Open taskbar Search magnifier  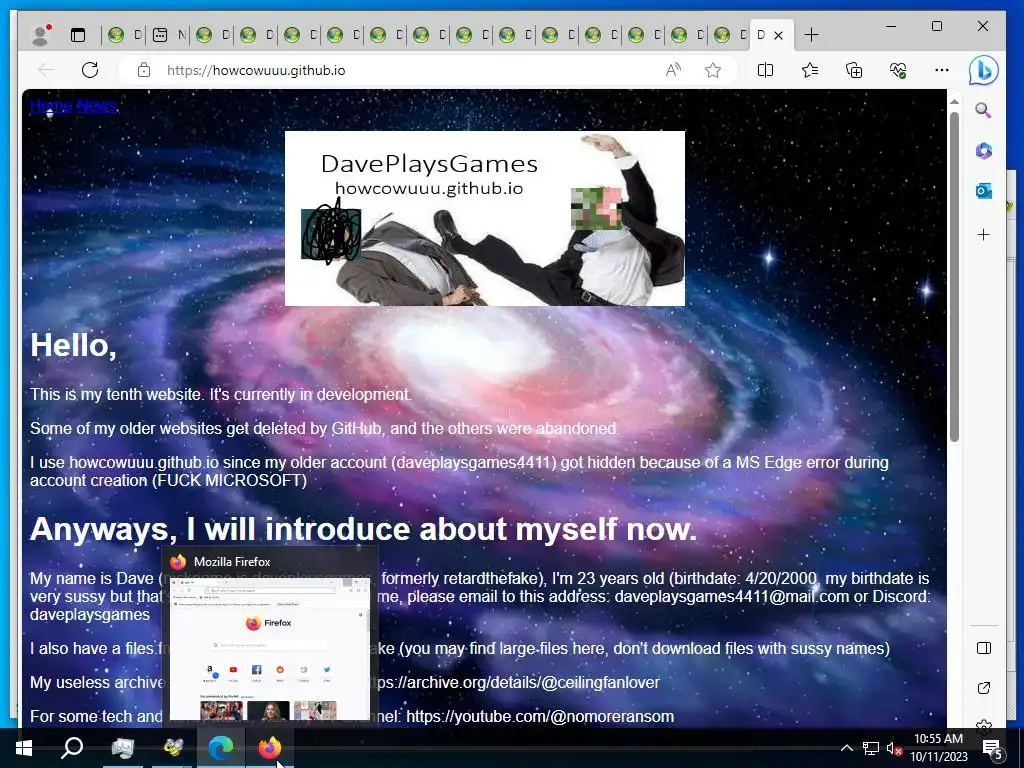[72, 748]
